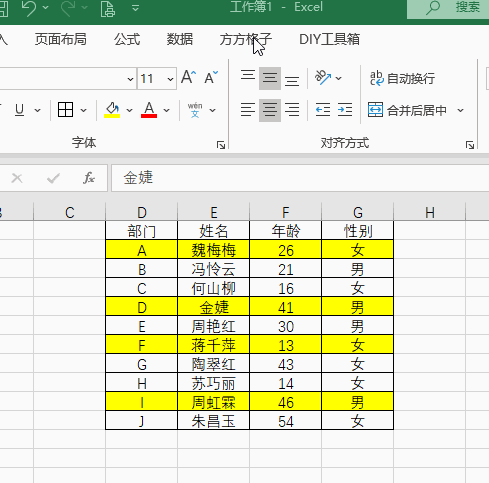Increase font size with large A icon
This screenshot has height=483, width=489.
pyautogui.click(x=188, y=77)
